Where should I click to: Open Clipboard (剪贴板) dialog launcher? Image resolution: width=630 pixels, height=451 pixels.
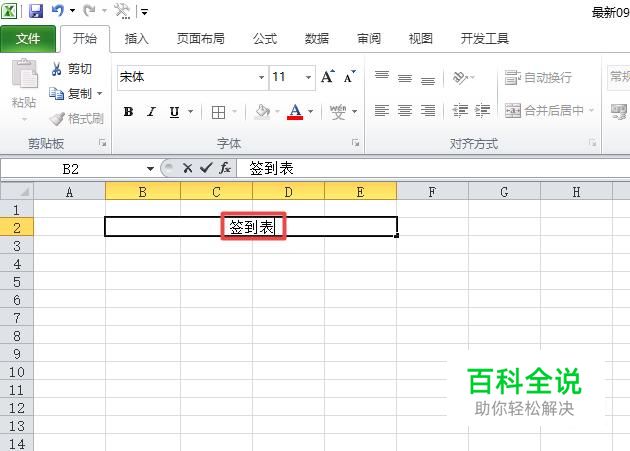coord(103,143)
